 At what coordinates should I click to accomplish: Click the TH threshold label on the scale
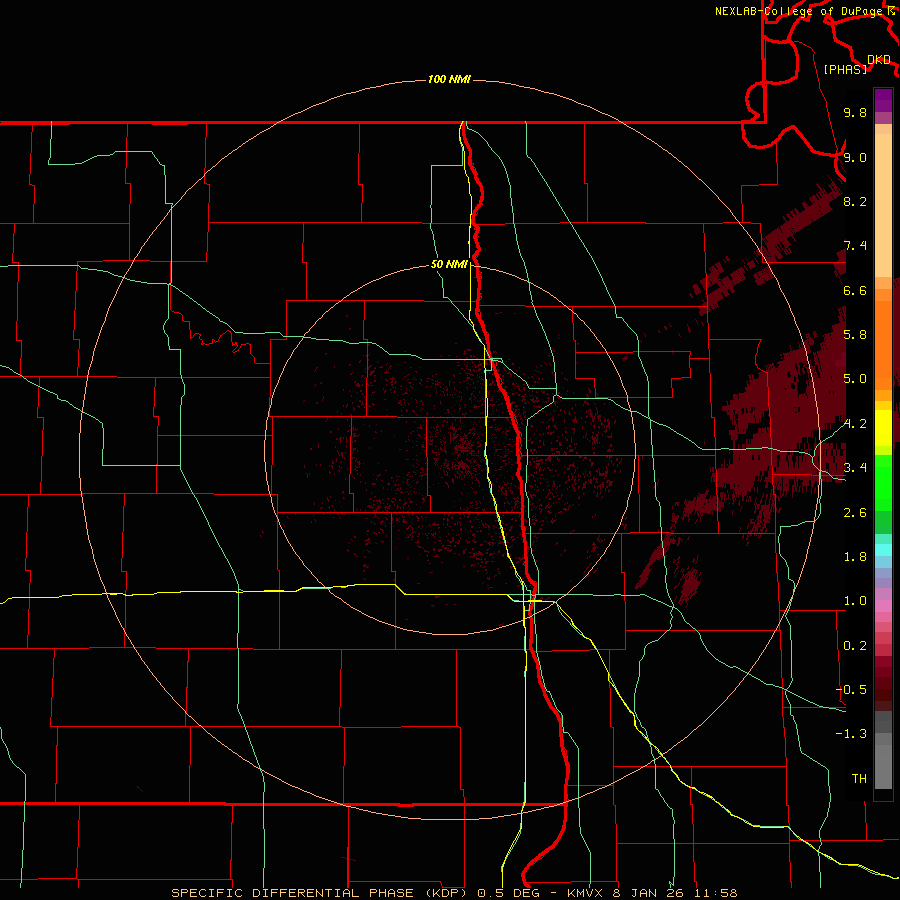(x=859, y=779)
